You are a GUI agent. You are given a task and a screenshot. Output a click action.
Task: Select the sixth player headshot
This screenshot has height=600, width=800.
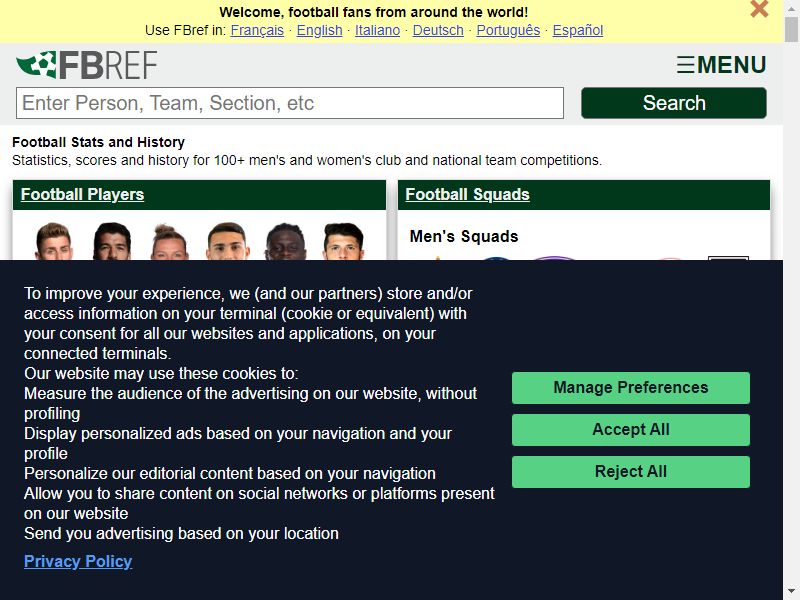coord(343,241)
